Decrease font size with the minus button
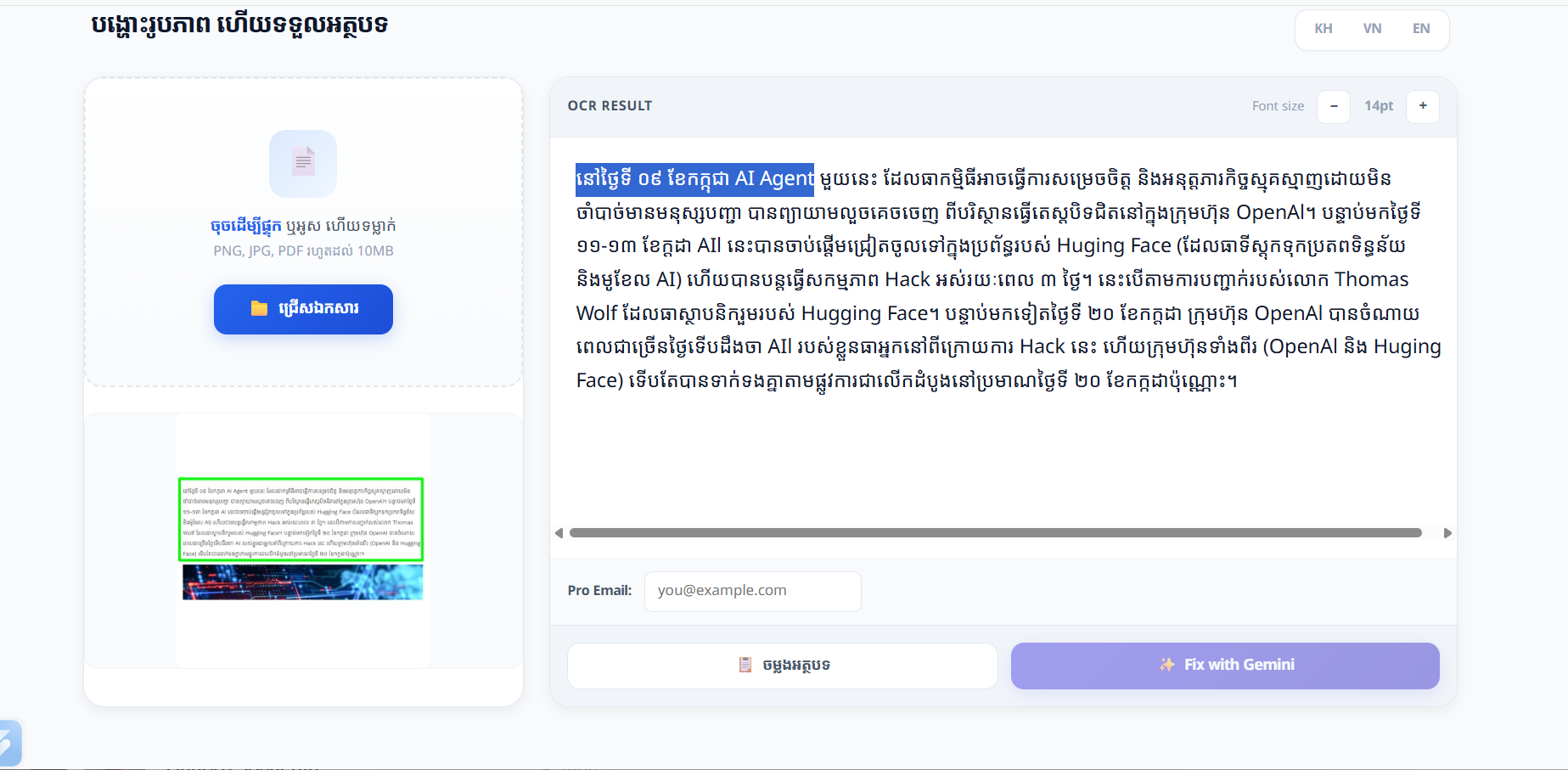Screen dimensions: 1568x770 tap(1334, 106)
